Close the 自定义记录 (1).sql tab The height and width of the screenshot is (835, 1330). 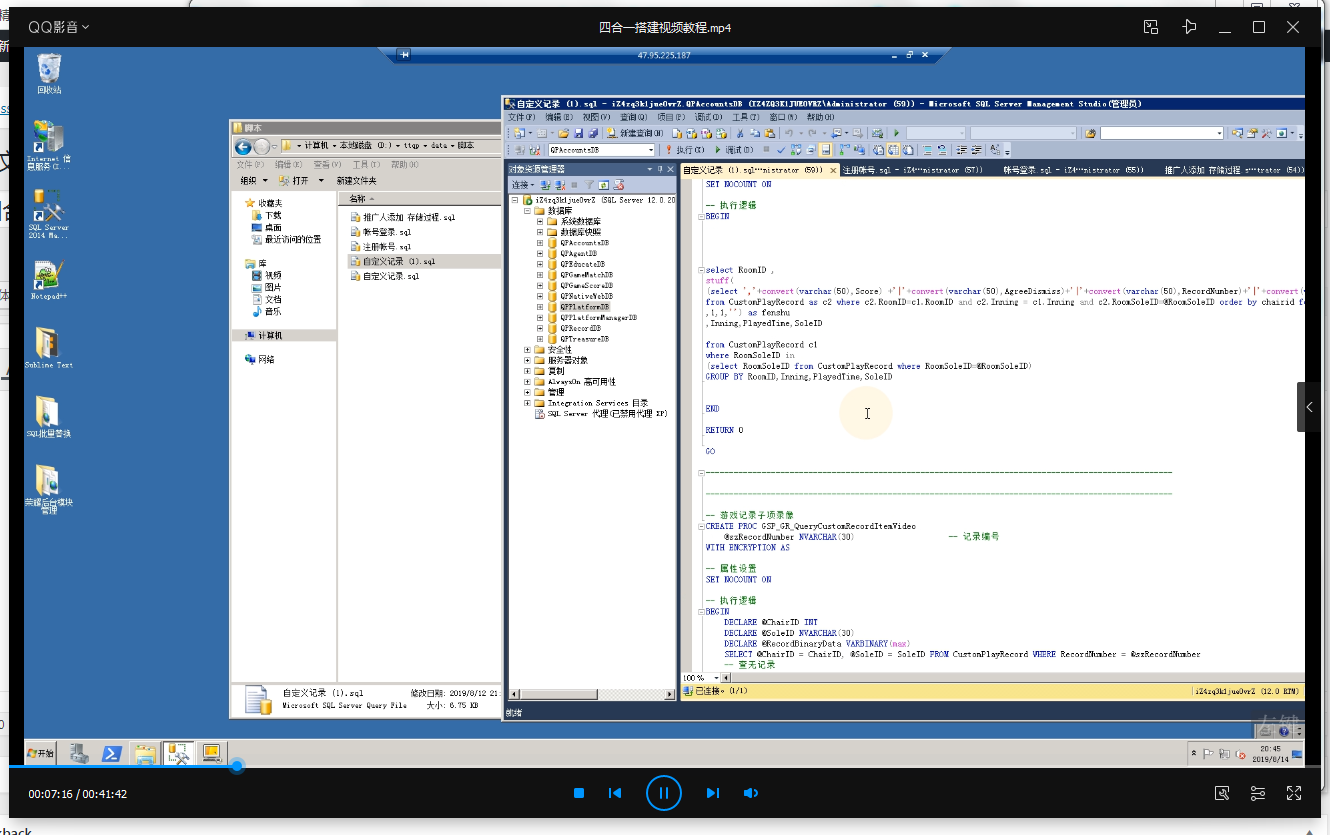[831, 170]
